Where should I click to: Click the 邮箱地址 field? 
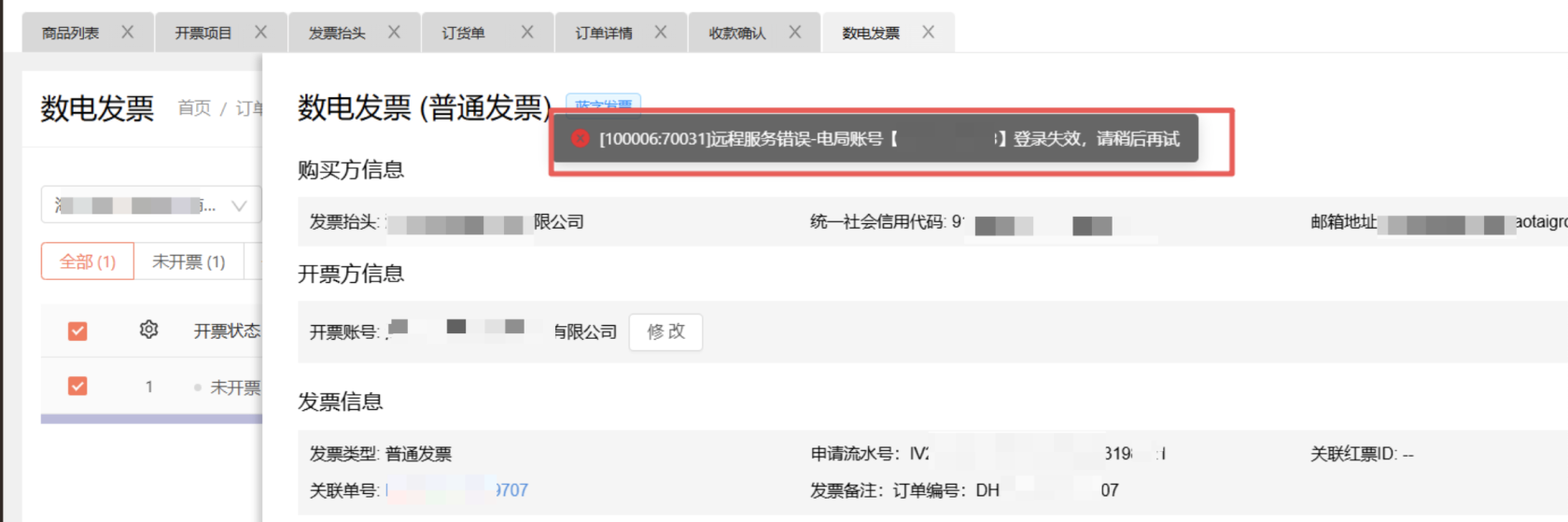pyautogui.click(x=1439, y=222)
